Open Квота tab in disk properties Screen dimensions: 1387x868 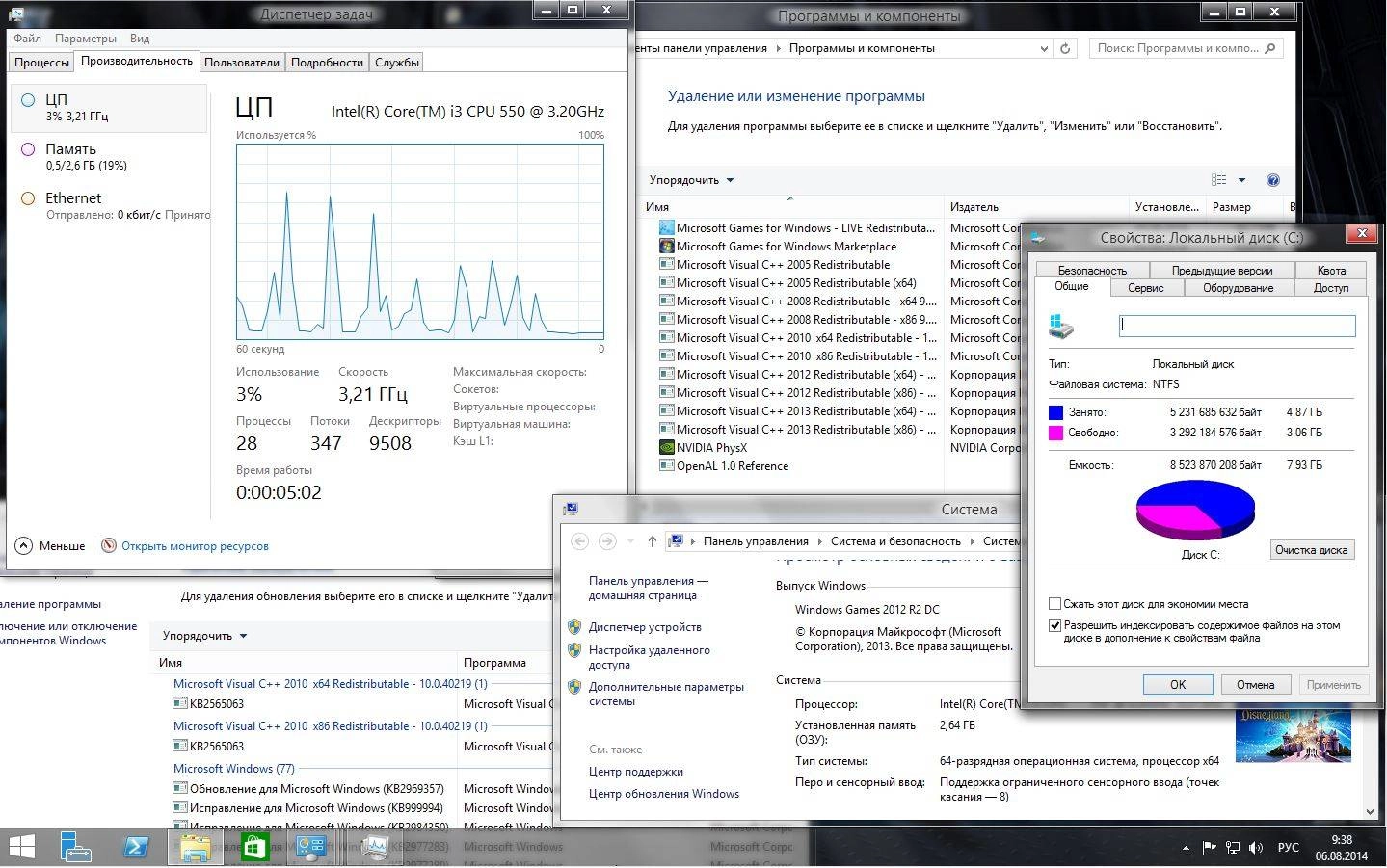pyautogui.click(x=1331, y=271)
